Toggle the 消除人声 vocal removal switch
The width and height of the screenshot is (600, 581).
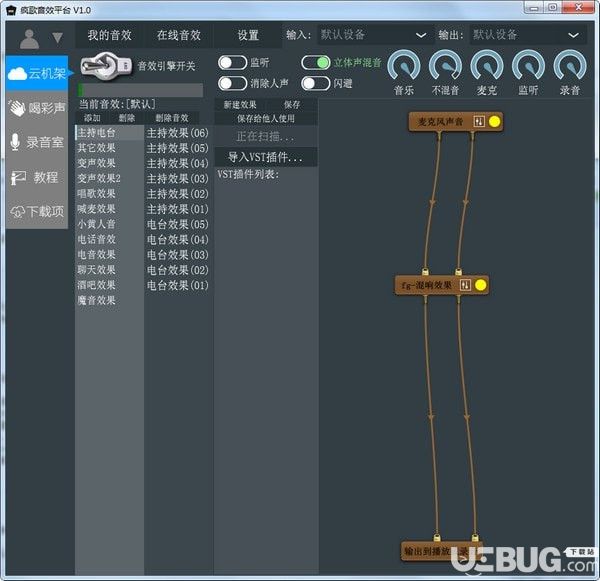232,83
